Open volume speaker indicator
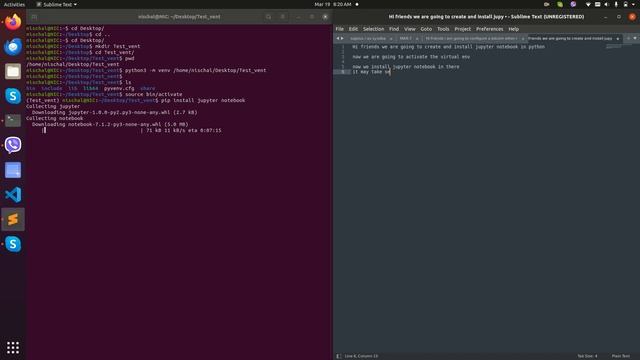This screenshot has height=360, width=640. tap(607, 4)
